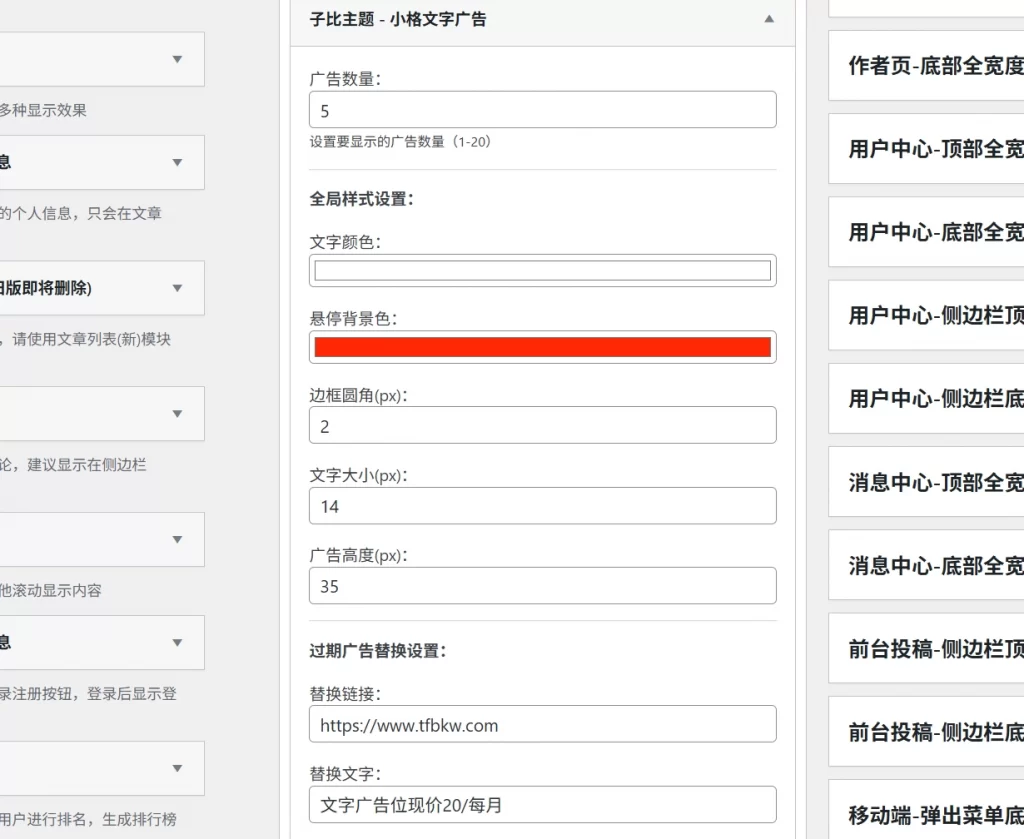Screen dimensions: 1024x839
Task: Click the 广告数量 input showing 5
Action: pyautogui.click(x=542, y=109)
